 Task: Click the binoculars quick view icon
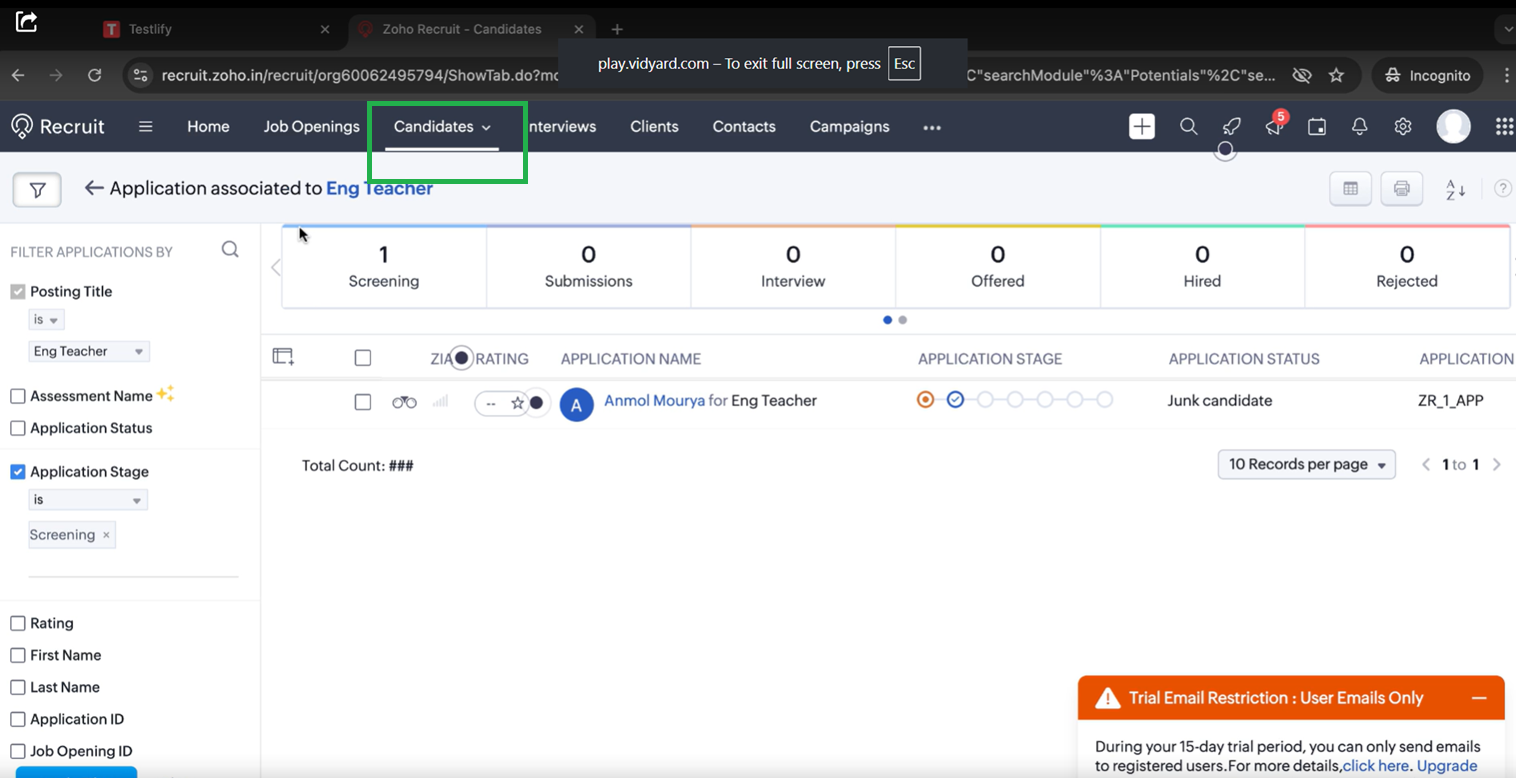tap(404, 402)
